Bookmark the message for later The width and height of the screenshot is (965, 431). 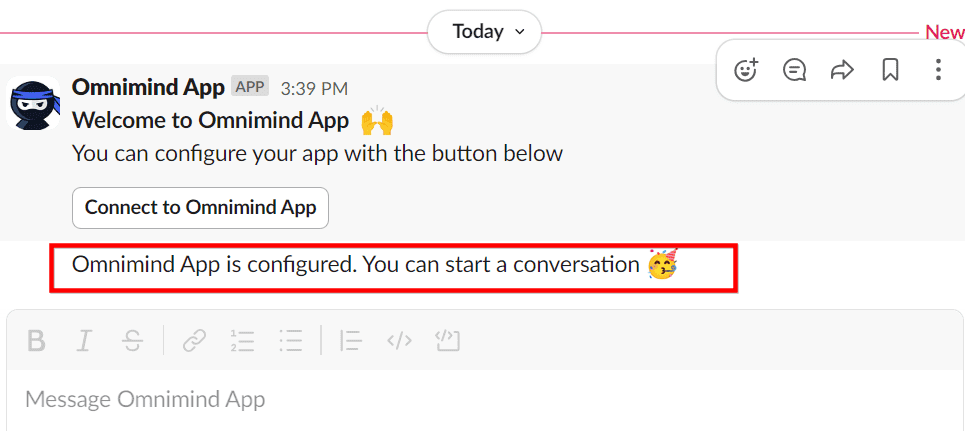(890, 70)
